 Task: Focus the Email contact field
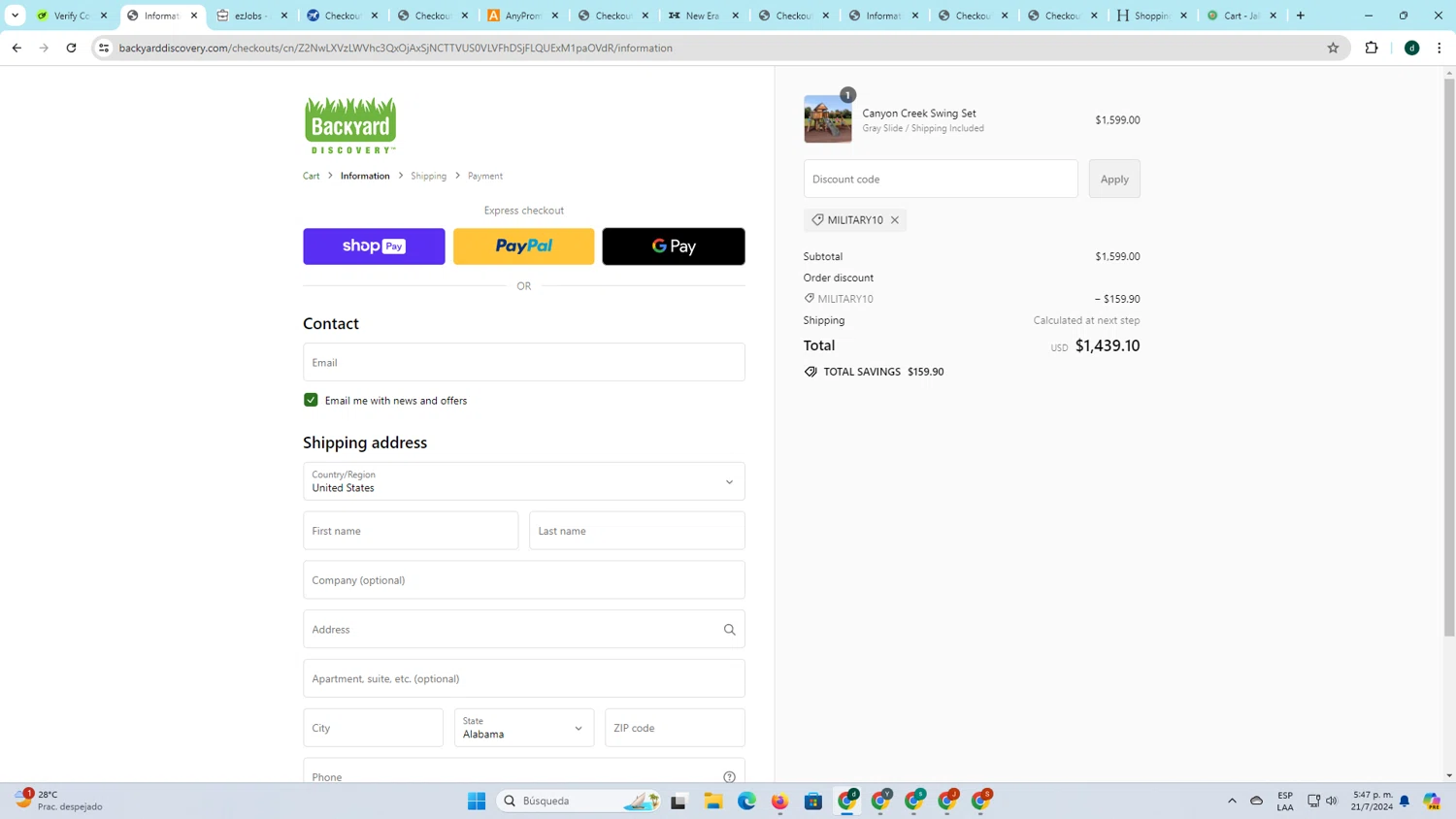point(524,362)
